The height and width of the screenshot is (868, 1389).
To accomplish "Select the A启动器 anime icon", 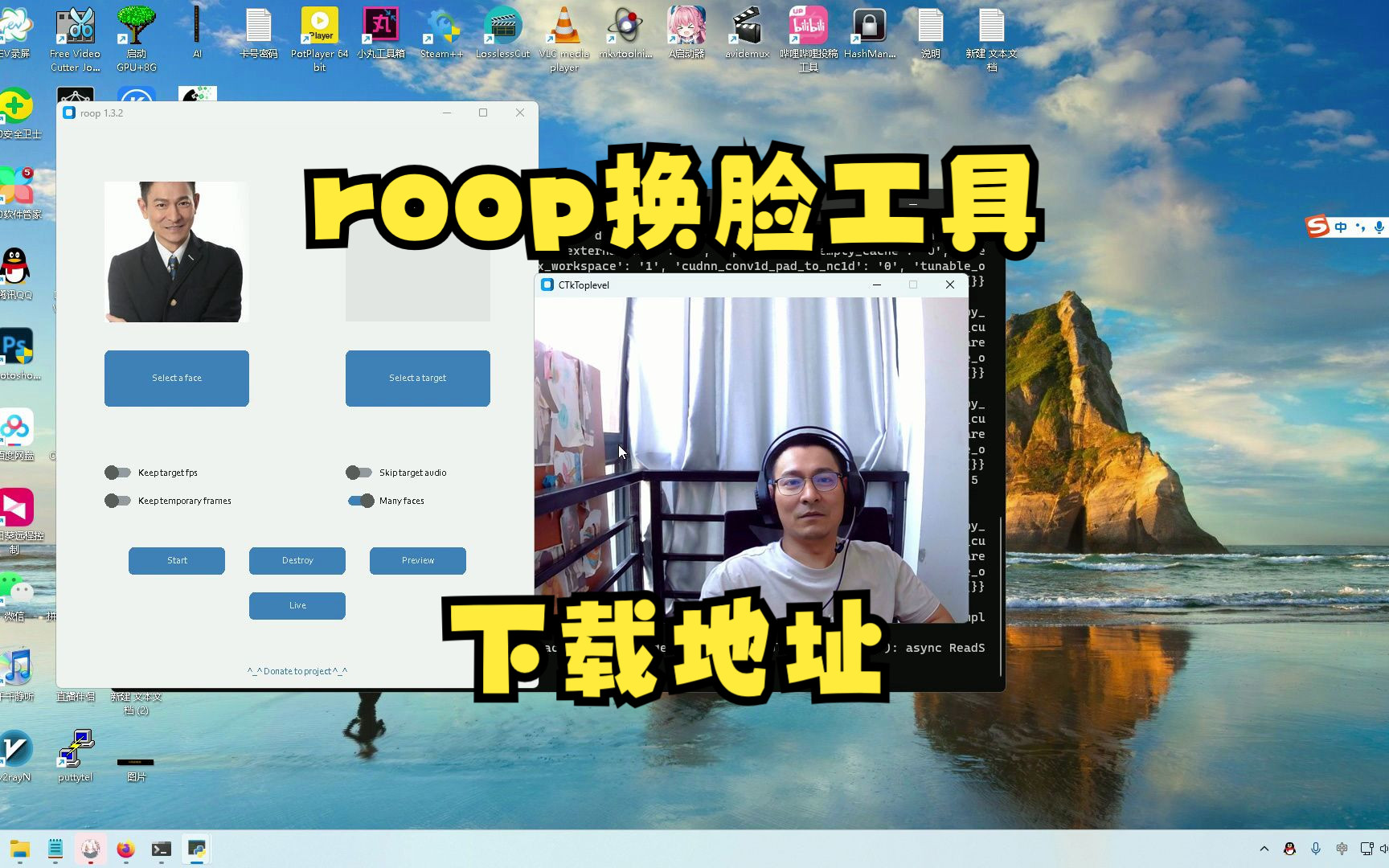I will [686, 32].
